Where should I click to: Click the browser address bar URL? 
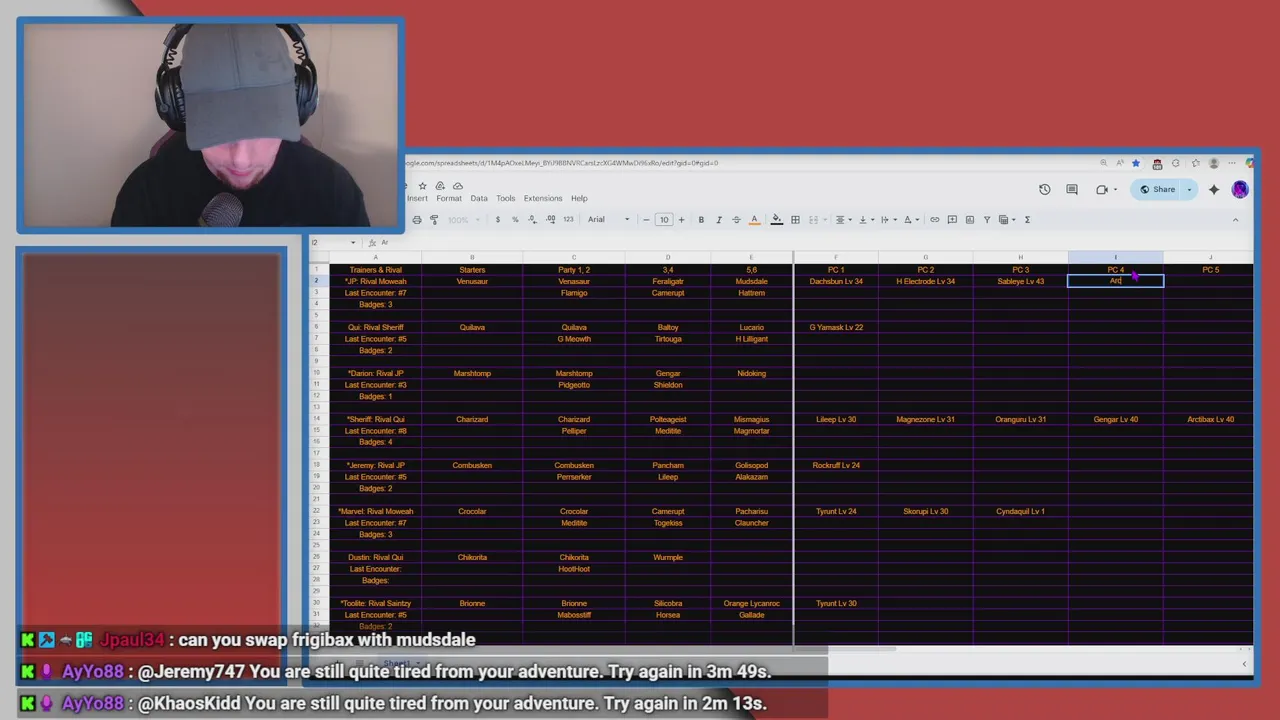coord(562,163)
